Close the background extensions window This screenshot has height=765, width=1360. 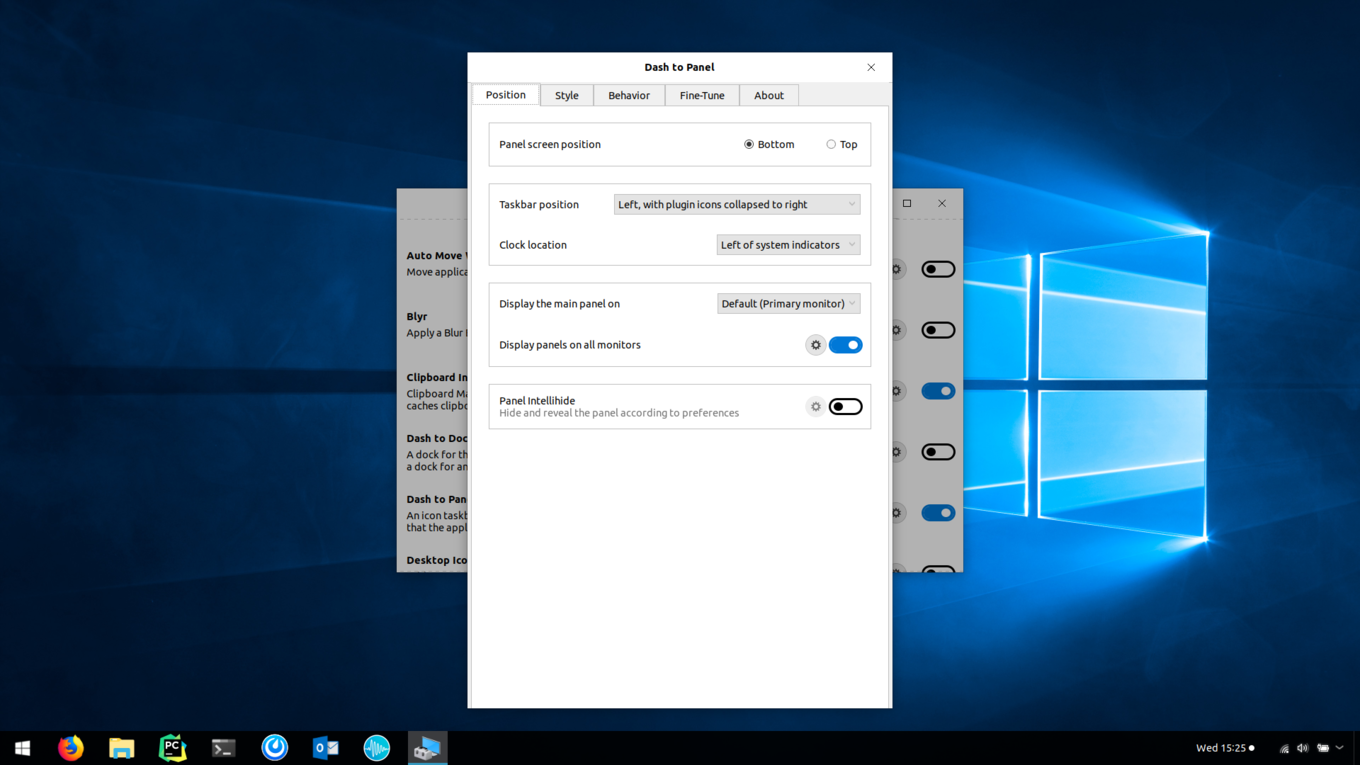pos(942,203)
